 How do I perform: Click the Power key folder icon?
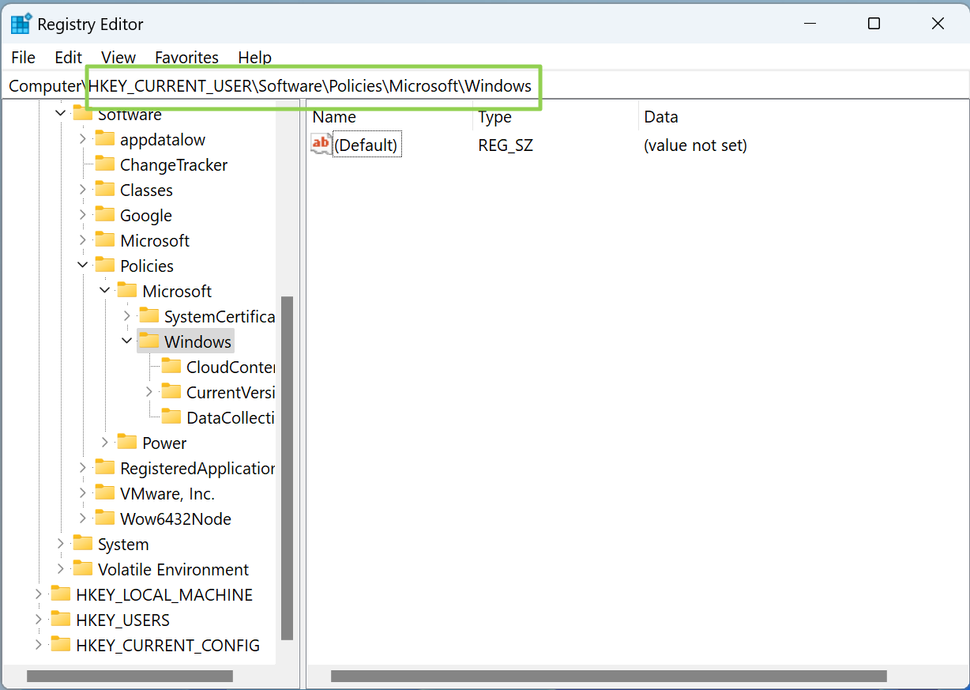pos(128,442)
